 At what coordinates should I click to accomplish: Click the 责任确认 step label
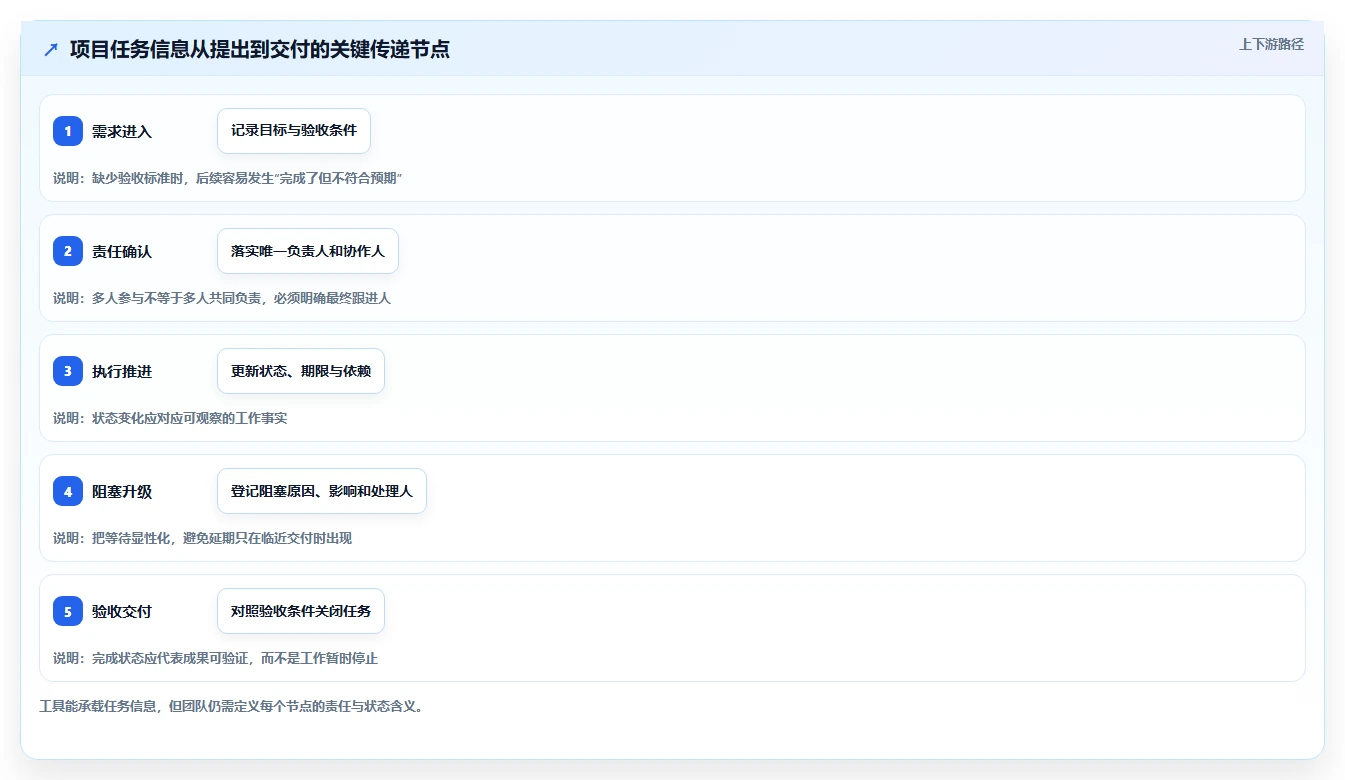pos(122,251)
